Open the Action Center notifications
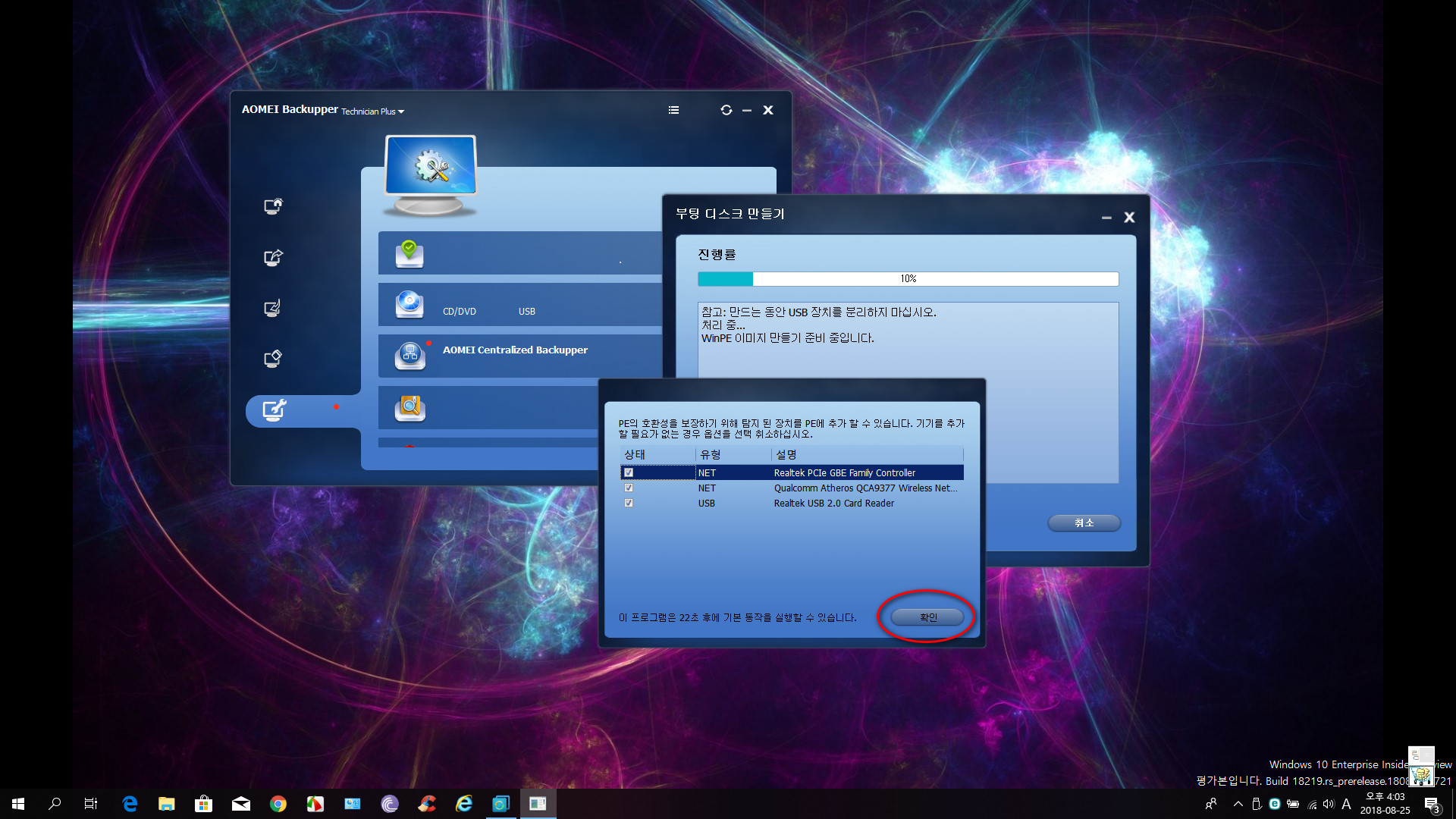The width and height of the screenshot is (1456, 819). pos(1432,805)
